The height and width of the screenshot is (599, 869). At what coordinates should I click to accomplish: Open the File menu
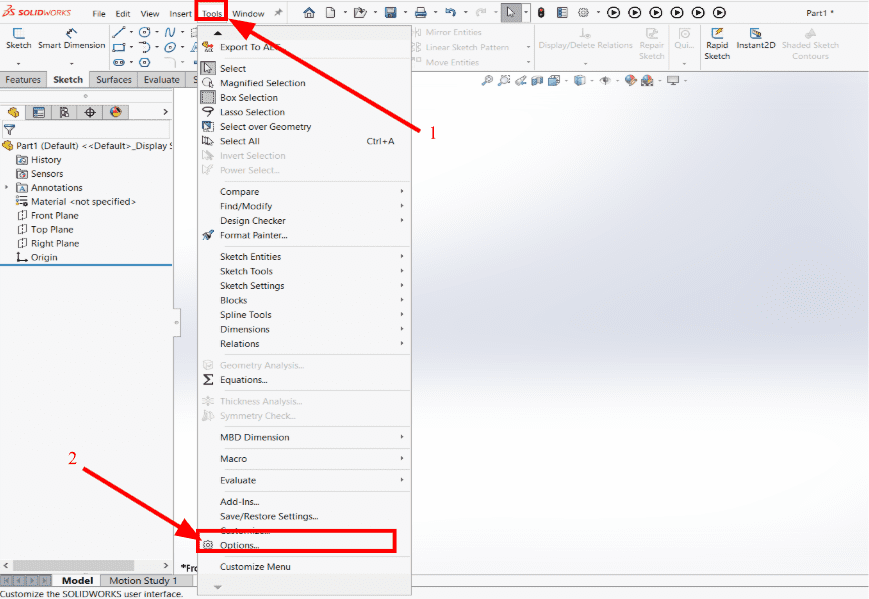(x=99, y=13)
